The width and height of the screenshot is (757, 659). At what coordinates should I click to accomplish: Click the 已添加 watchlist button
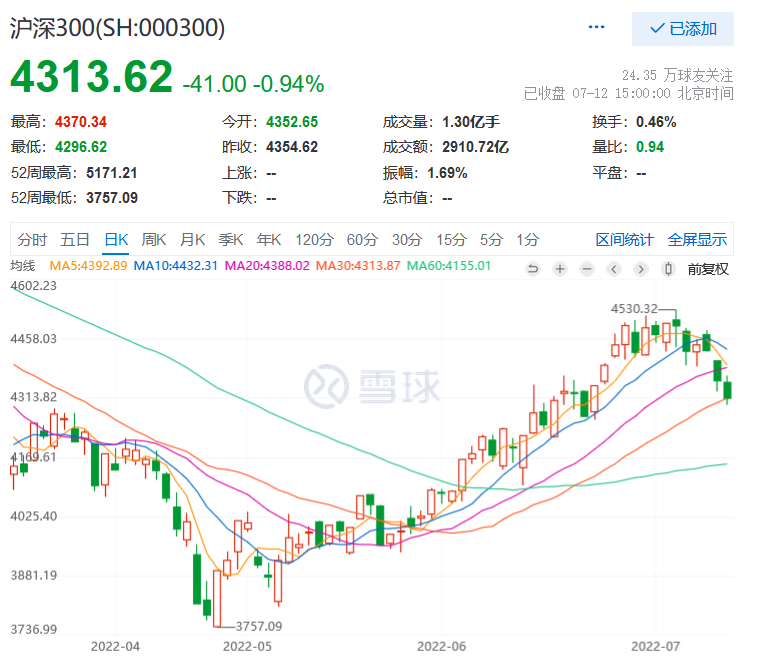click(x=683, y=29)
